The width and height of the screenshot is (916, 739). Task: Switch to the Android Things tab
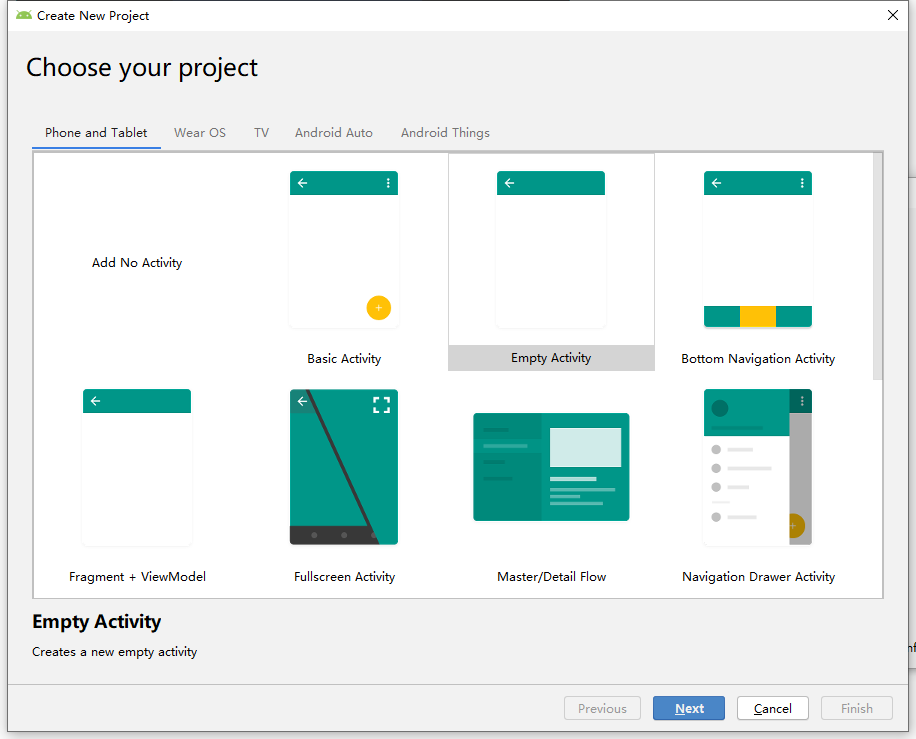445,133
